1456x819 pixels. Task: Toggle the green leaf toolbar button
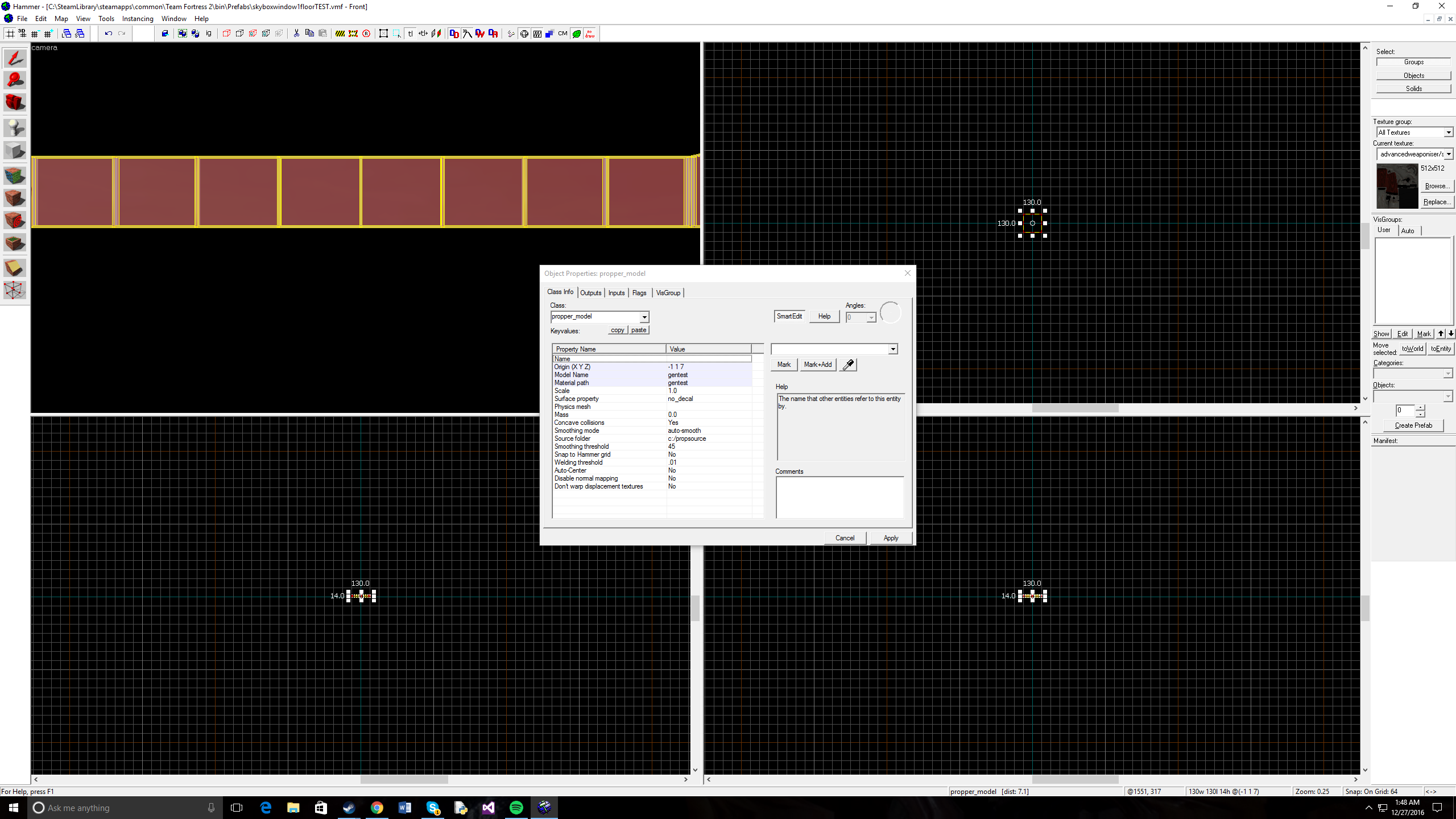(x=577, y=34)
